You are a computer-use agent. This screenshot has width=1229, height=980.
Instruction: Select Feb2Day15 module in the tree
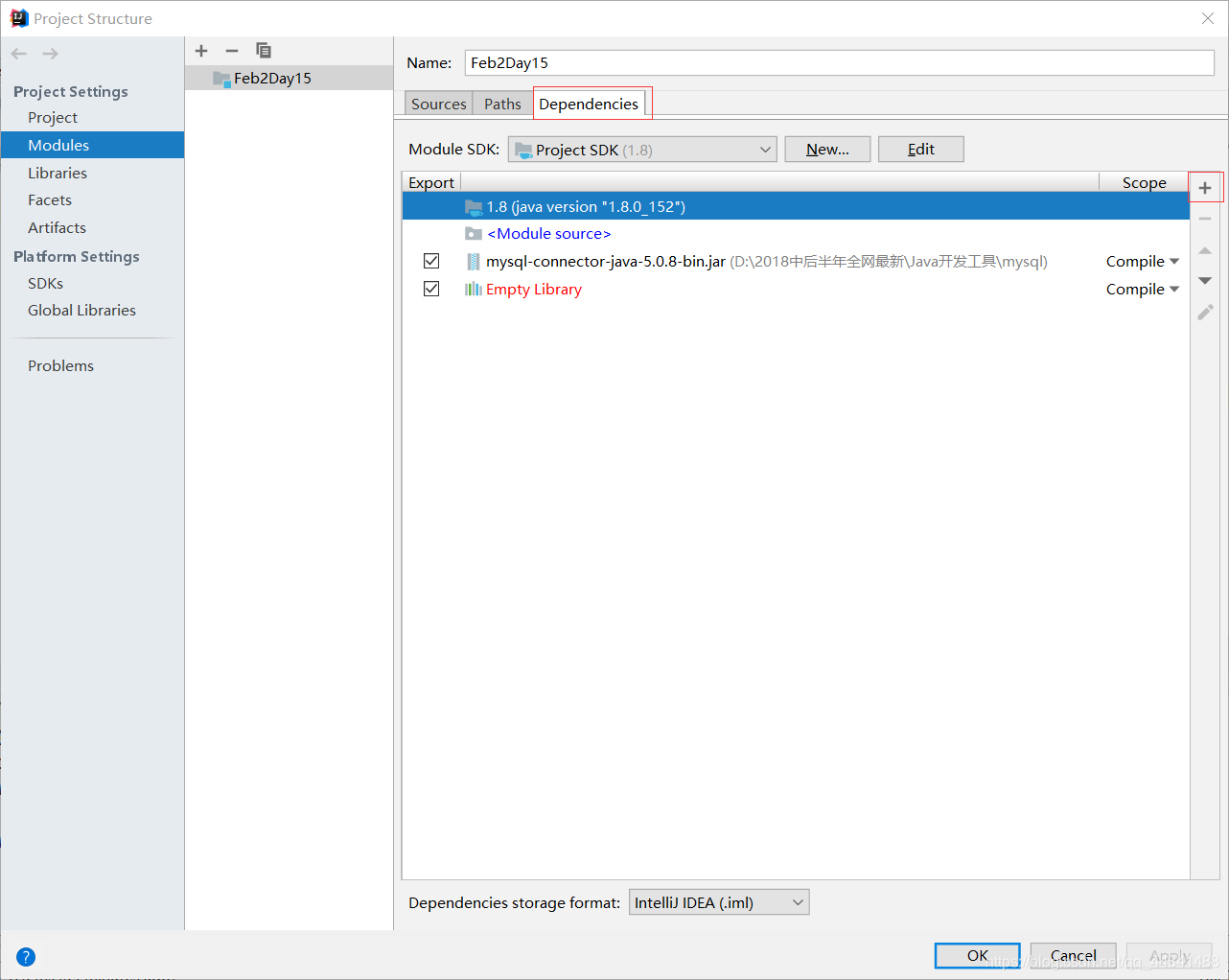tap(289, 78)
